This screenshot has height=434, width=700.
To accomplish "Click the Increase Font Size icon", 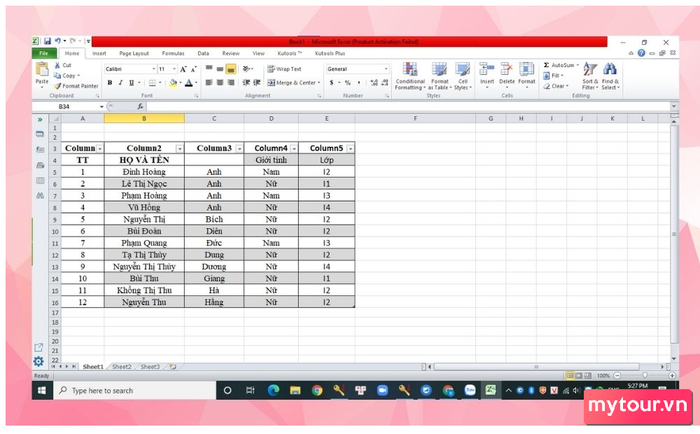I will 183,69.
